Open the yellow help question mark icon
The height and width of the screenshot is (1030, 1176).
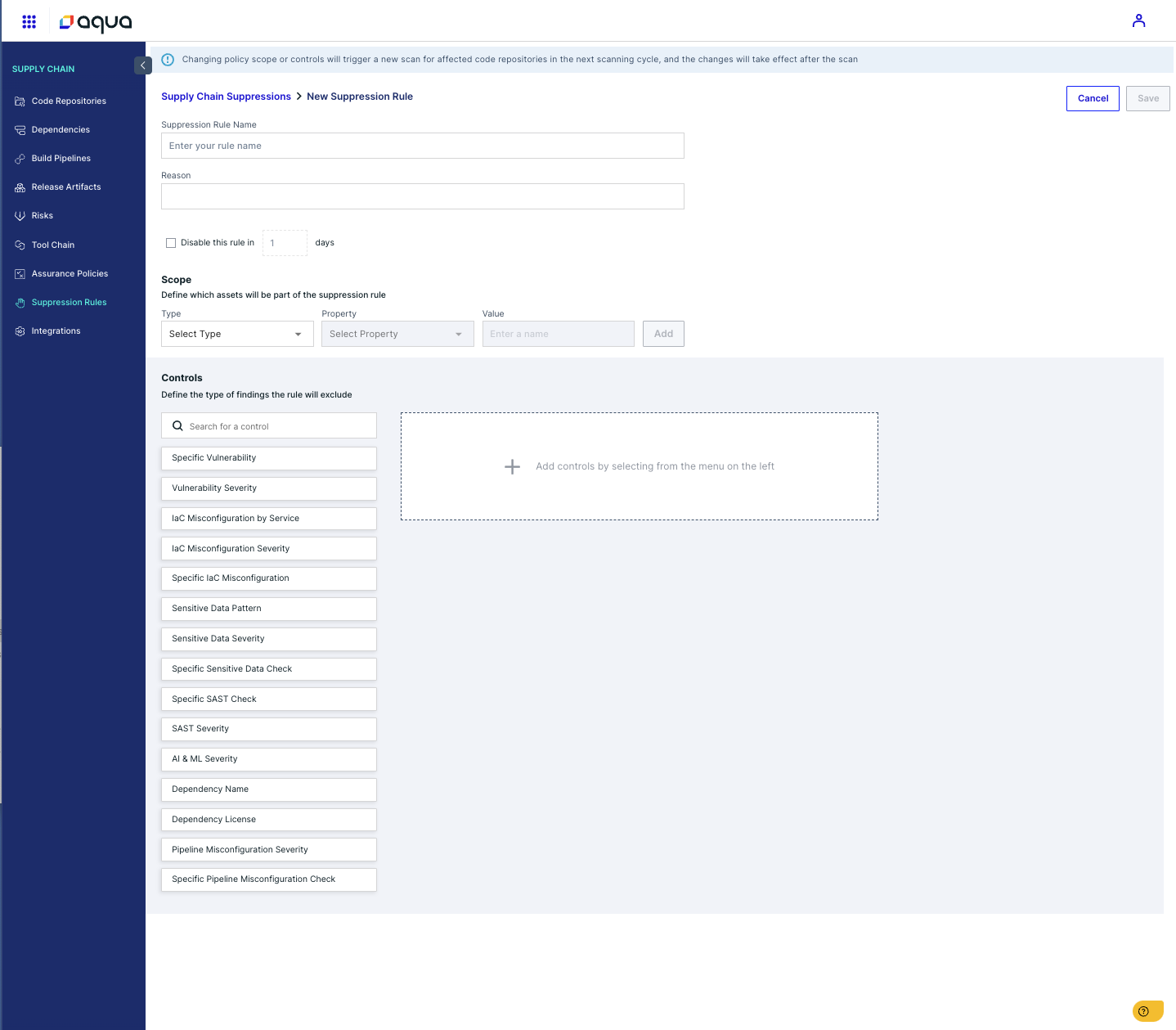(x=1144, y=1011)
